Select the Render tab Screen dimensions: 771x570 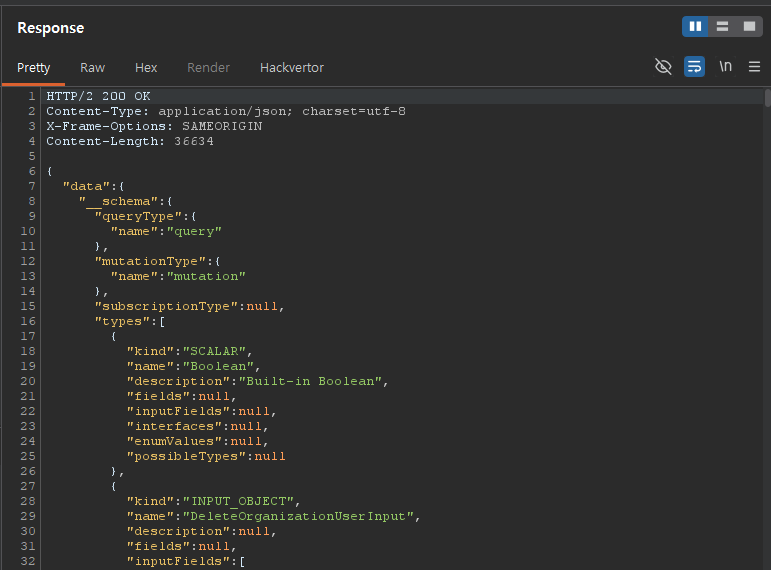208,68
